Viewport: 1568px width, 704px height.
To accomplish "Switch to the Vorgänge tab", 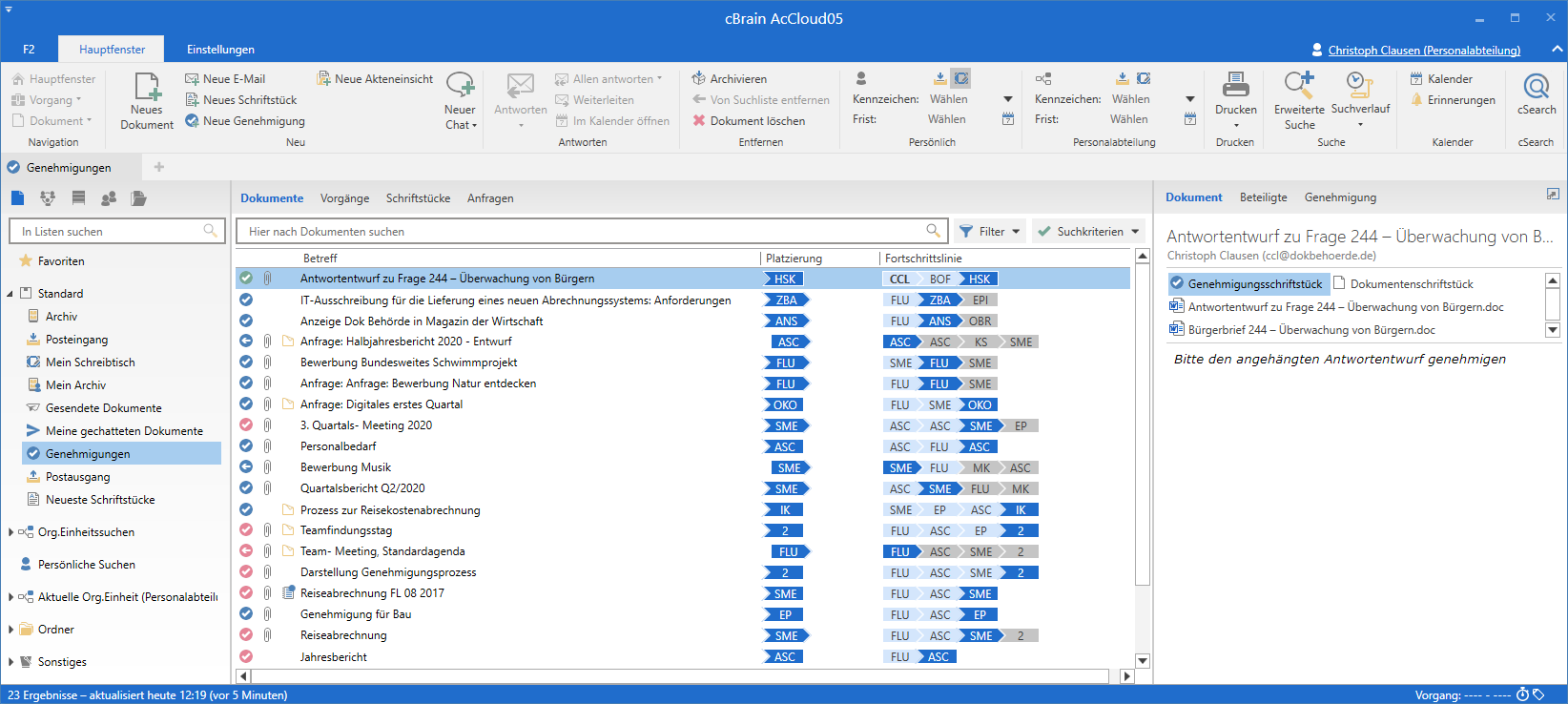I will pos(344,198).
